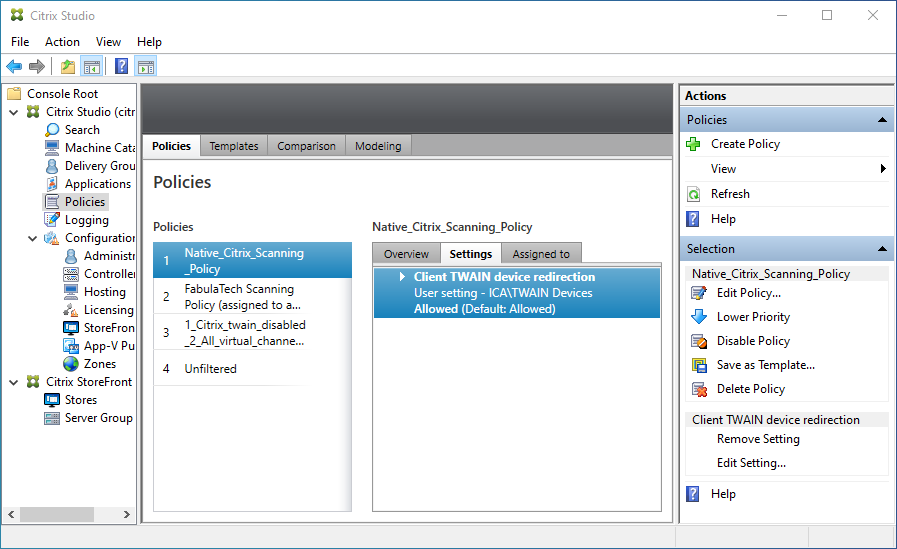Click the Stores icon under Citrix StoreFront
This screenshot has width=897, height=549.
(x=52, y=400)
